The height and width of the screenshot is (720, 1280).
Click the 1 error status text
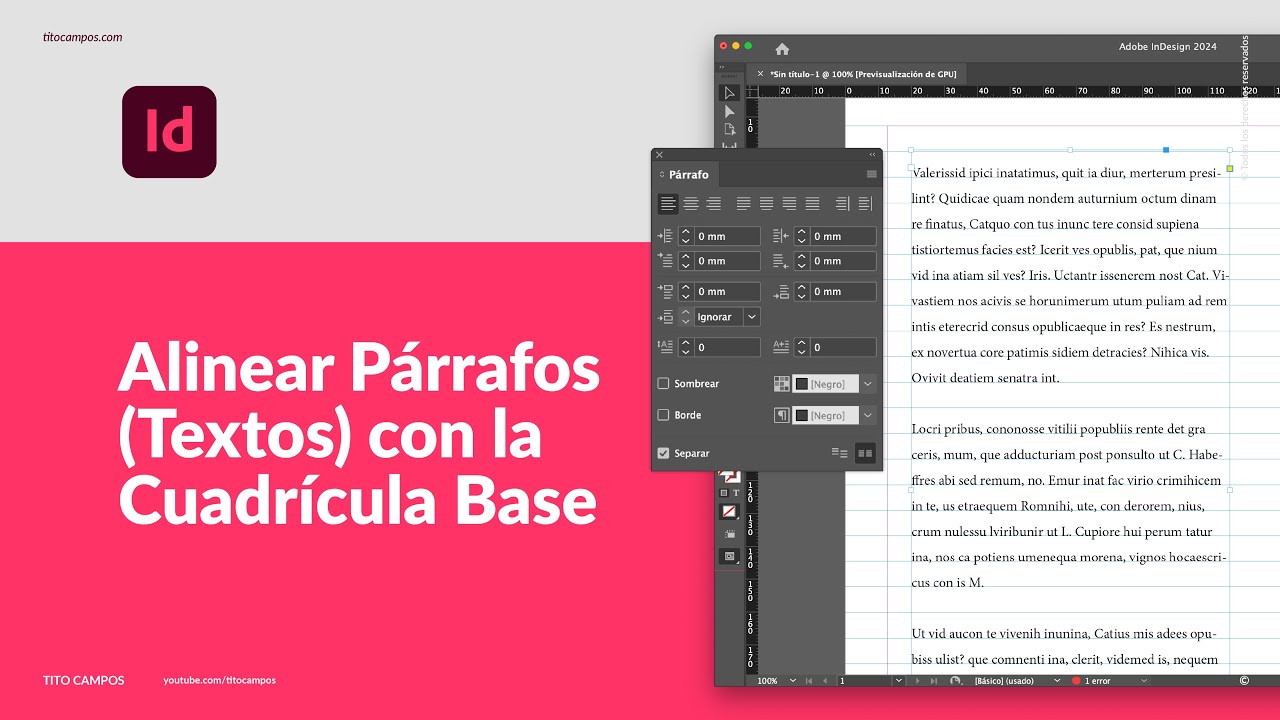[x=1098, y=681]
